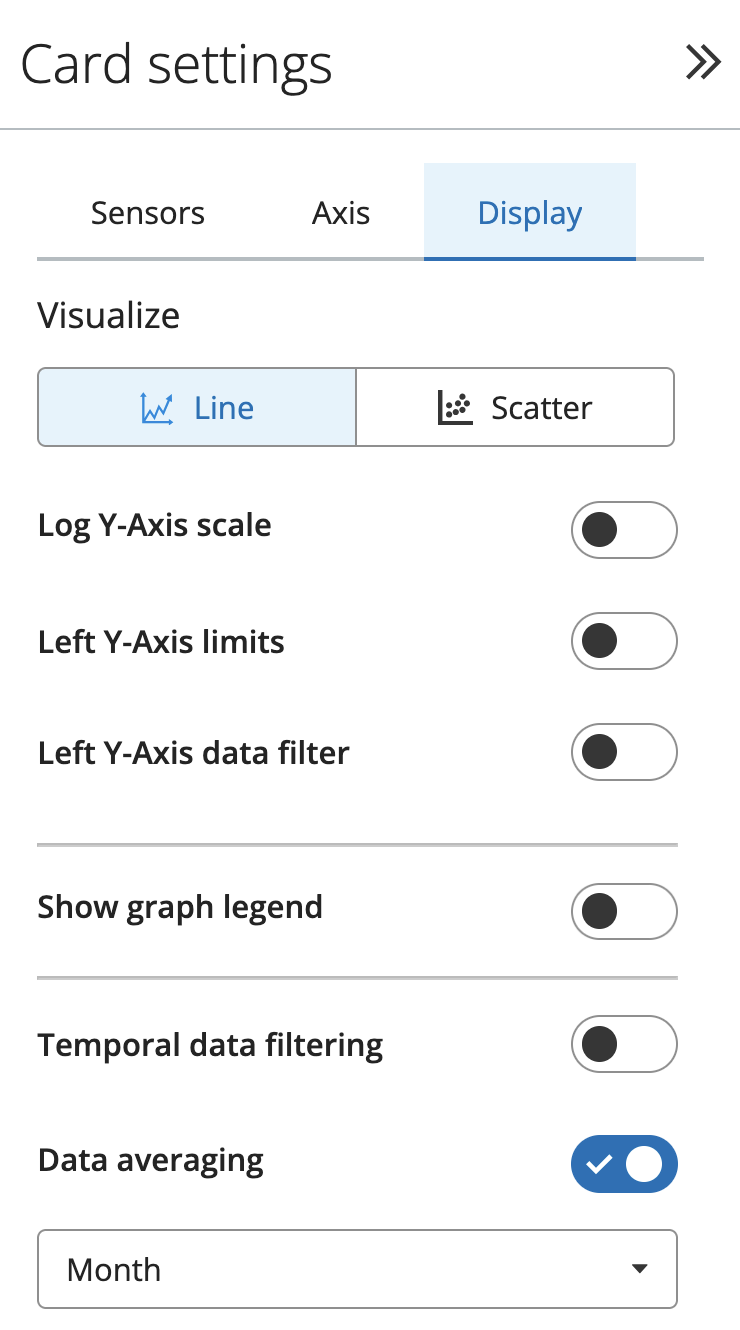This screenshot has width=740, height=1330.
Task: Switch to the Sensors tab
Action: click(147, 212)
